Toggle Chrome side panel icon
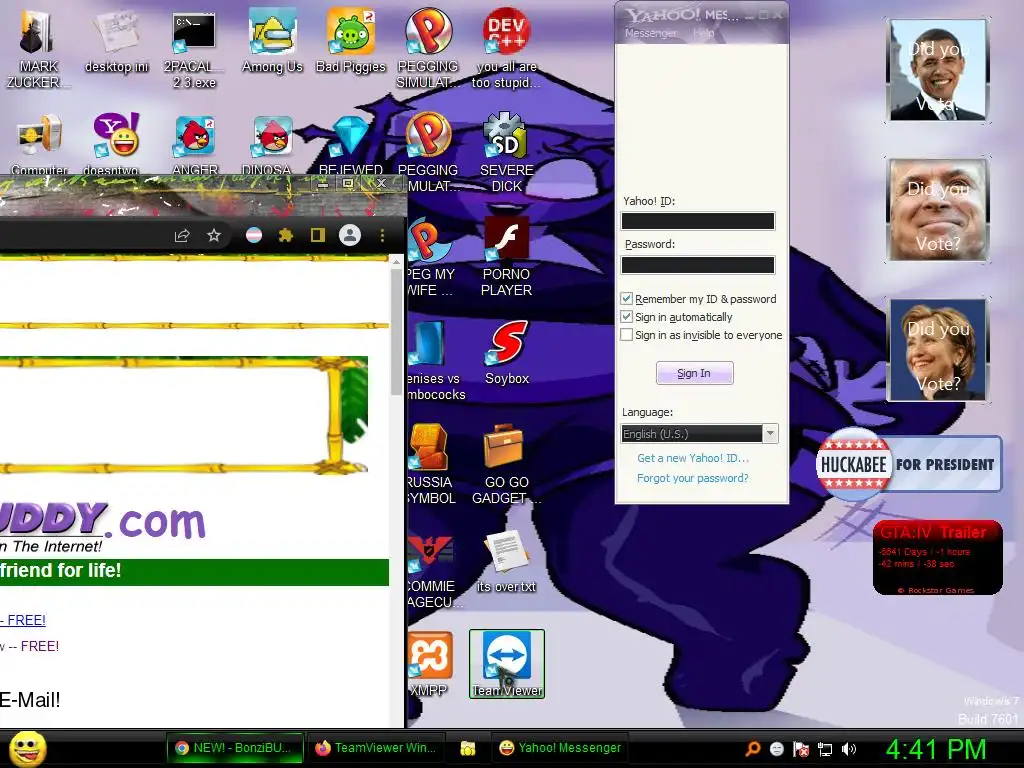The width and height of the screenshot is (1024, 768). (317, 235)
